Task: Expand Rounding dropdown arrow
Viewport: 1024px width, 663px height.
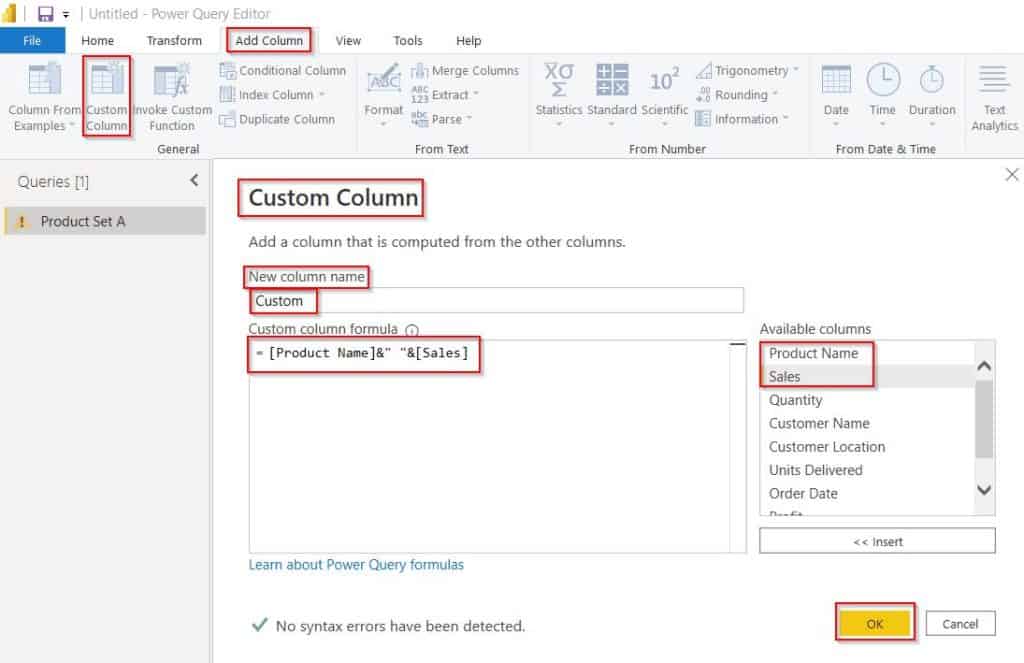Action: point(775,94)
